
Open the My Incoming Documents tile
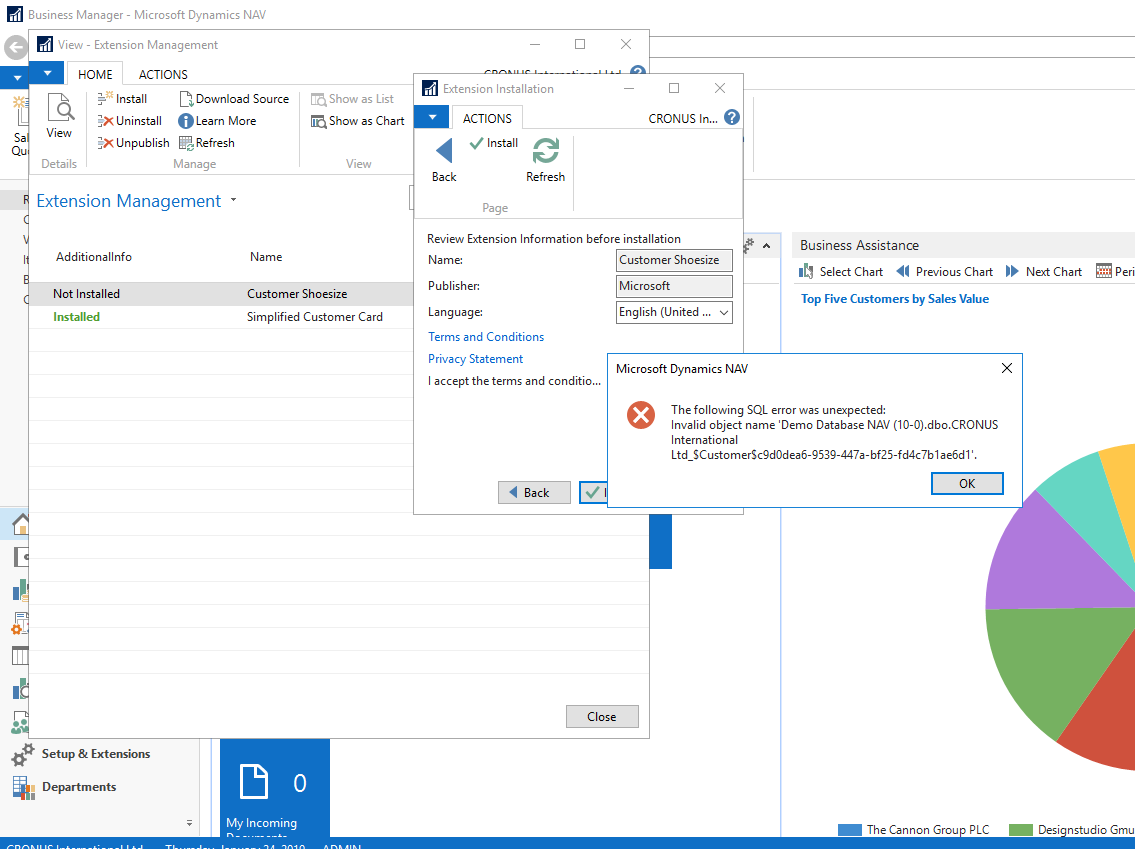(x=275, y=789)
